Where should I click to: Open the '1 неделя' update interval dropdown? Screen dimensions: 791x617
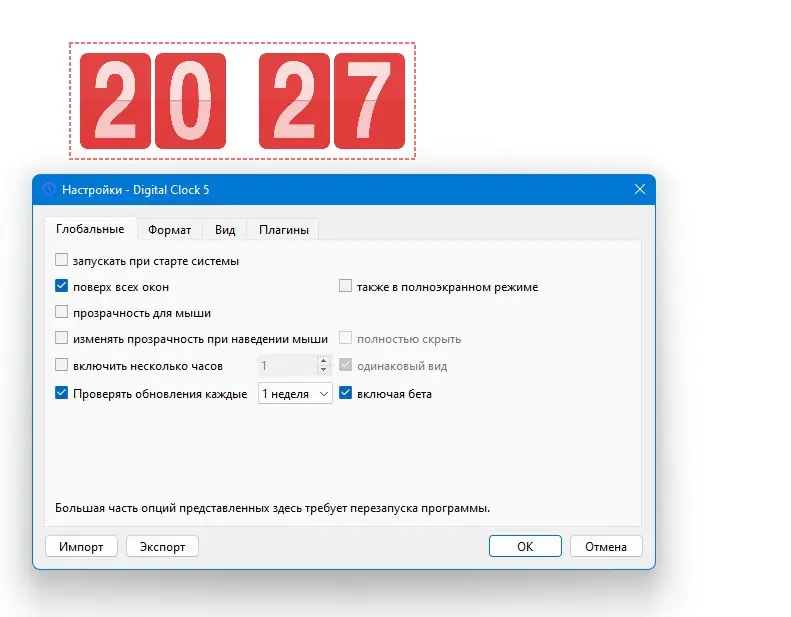coord(295,394)
